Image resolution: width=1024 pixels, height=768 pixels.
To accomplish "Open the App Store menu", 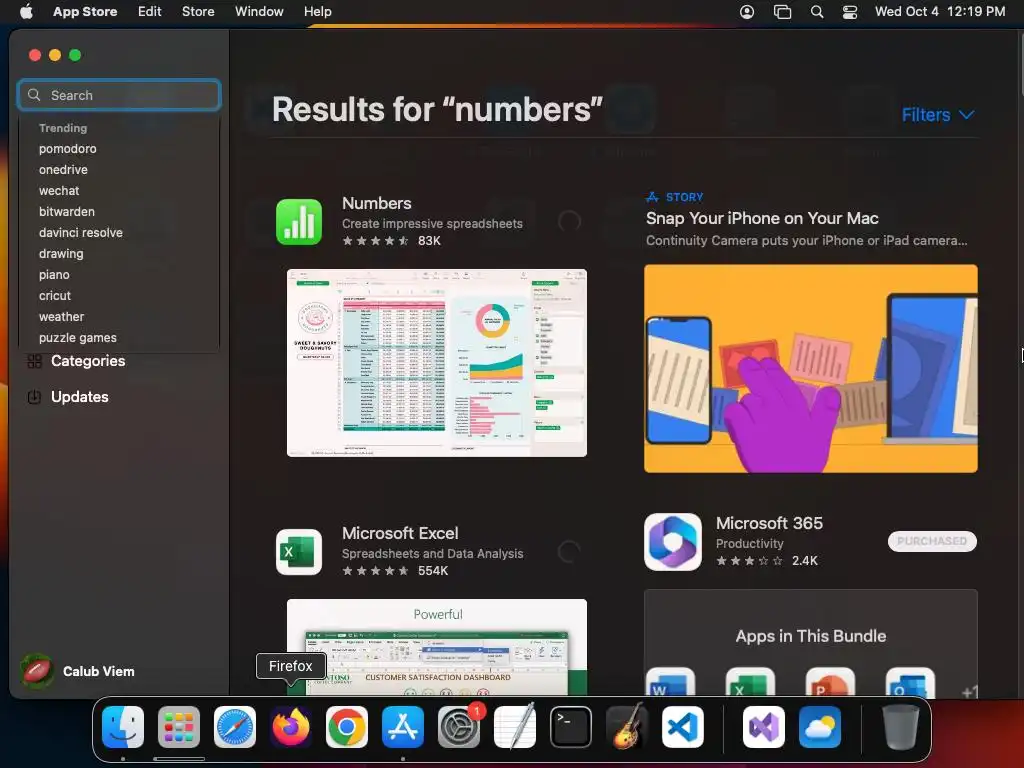I will click(85, 11).
